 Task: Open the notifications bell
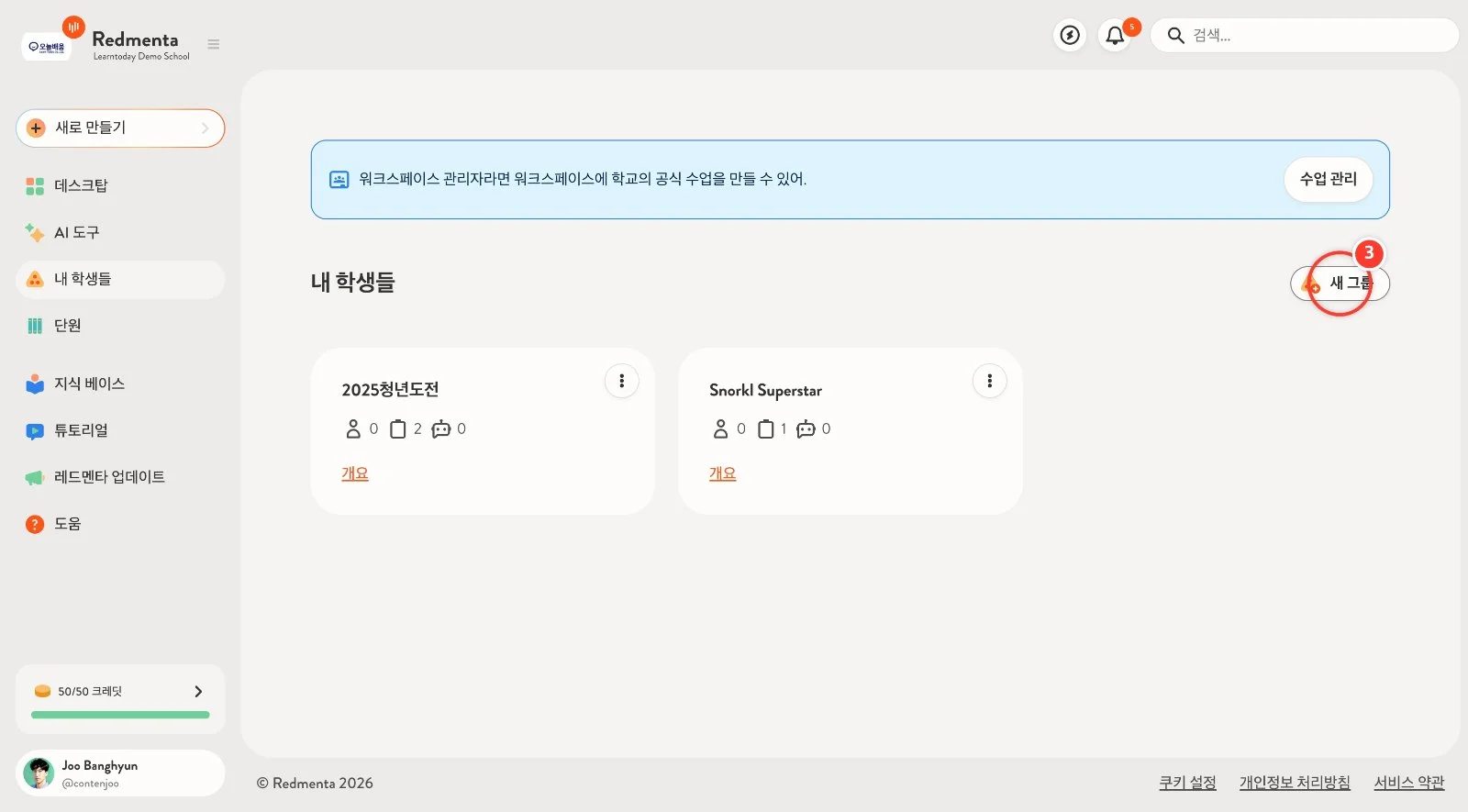pos(1115,36)
